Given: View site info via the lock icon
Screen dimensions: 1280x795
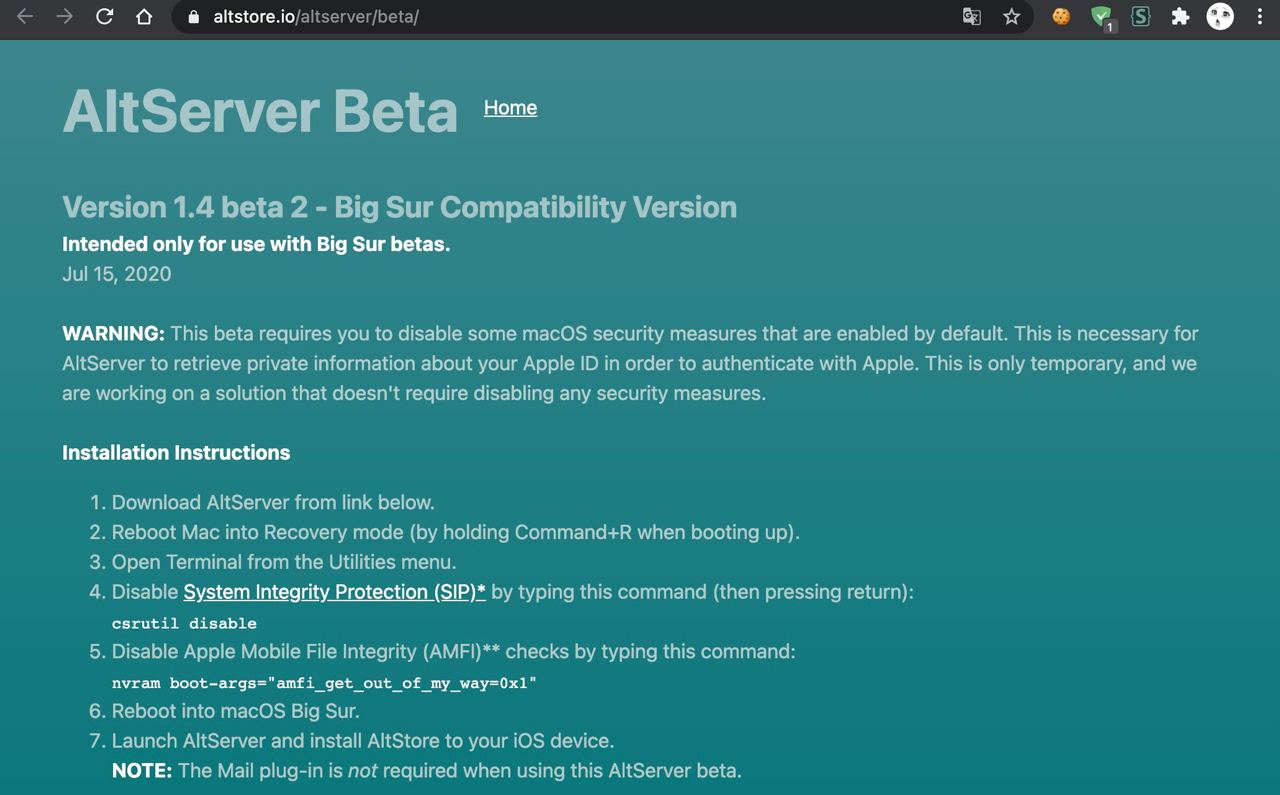Looking at the screenshot, I should click(x=194, y=17).
